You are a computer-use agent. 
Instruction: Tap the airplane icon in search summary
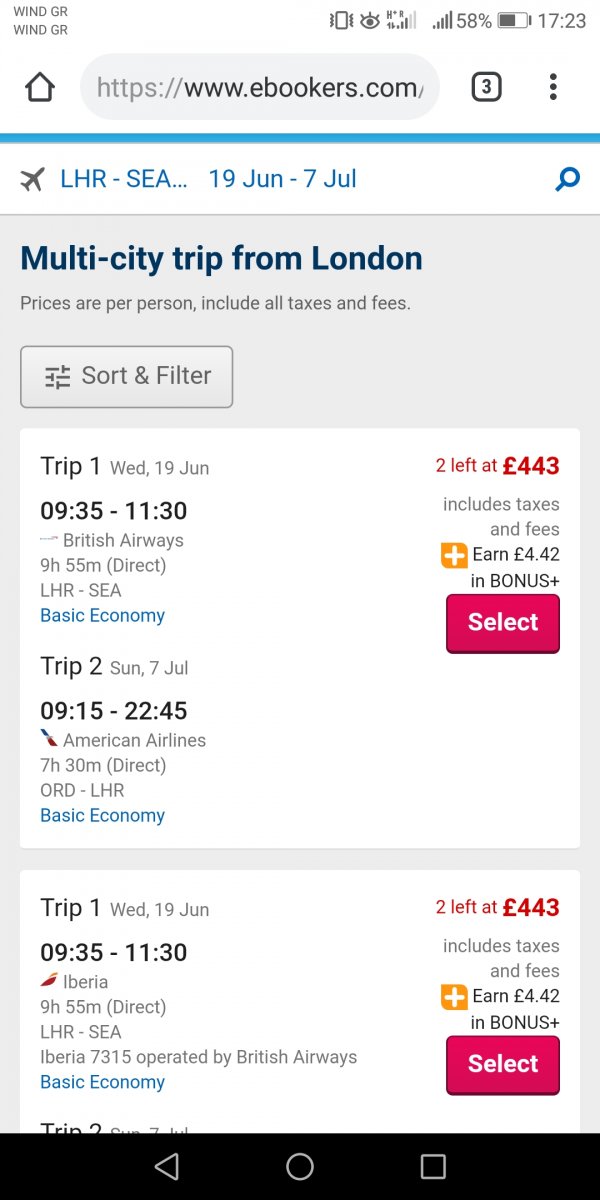point(33,180)
